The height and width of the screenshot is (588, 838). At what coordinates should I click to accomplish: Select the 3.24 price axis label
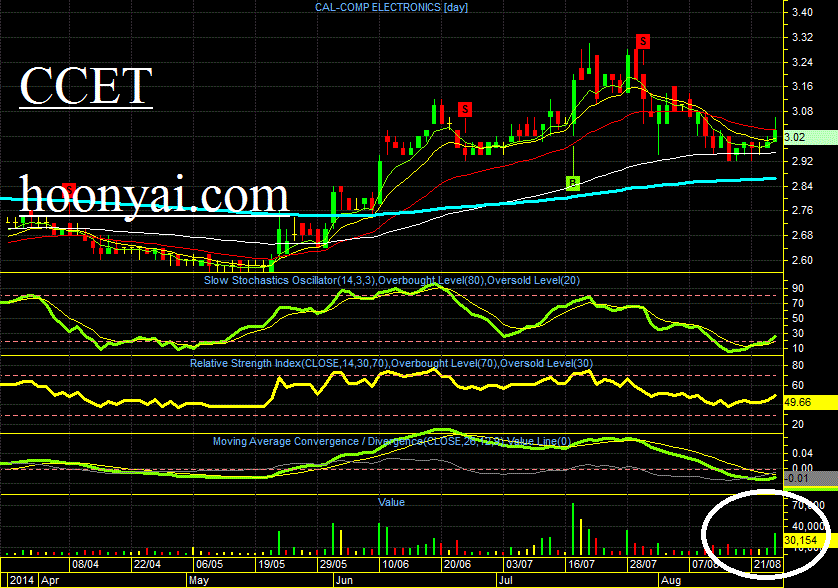tap(802, 62)
